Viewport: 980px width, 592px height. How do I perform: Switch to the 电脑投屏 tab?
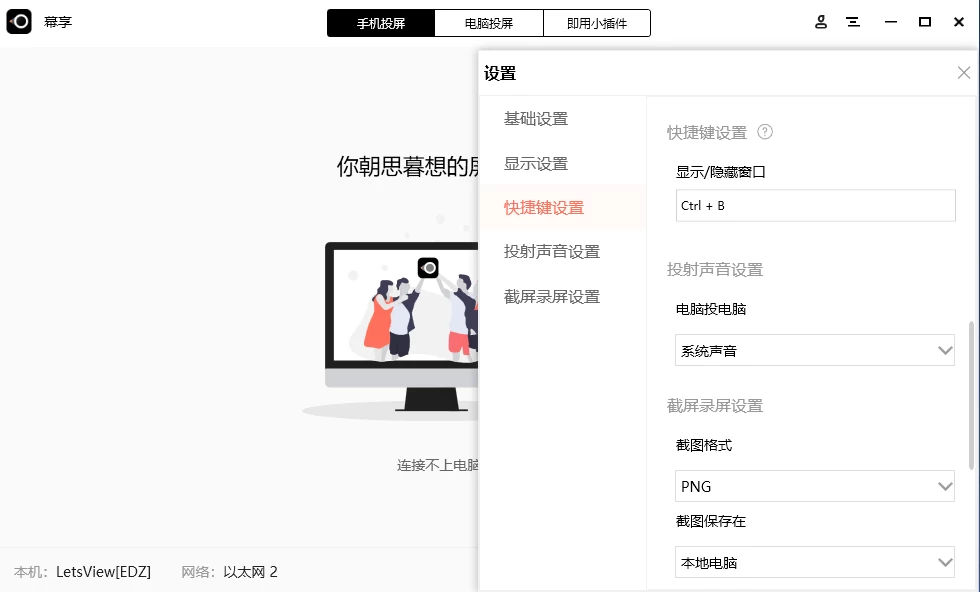click(488, 22)
